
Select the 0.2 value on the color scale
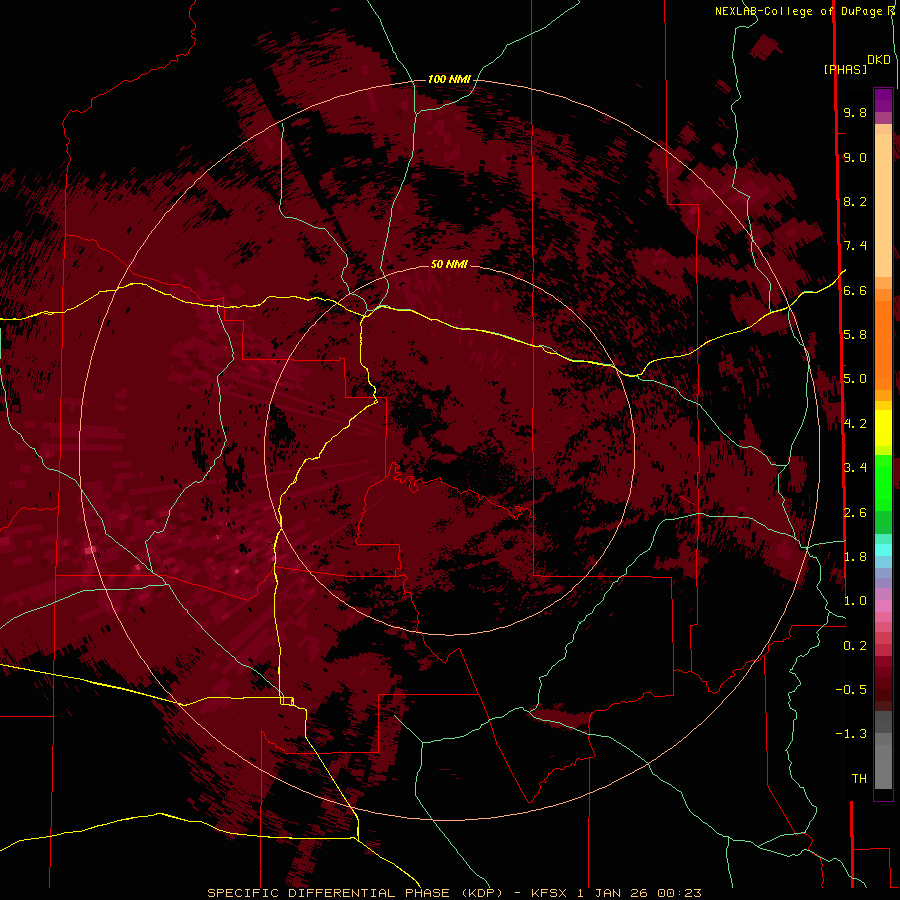[x=855, y=646]
